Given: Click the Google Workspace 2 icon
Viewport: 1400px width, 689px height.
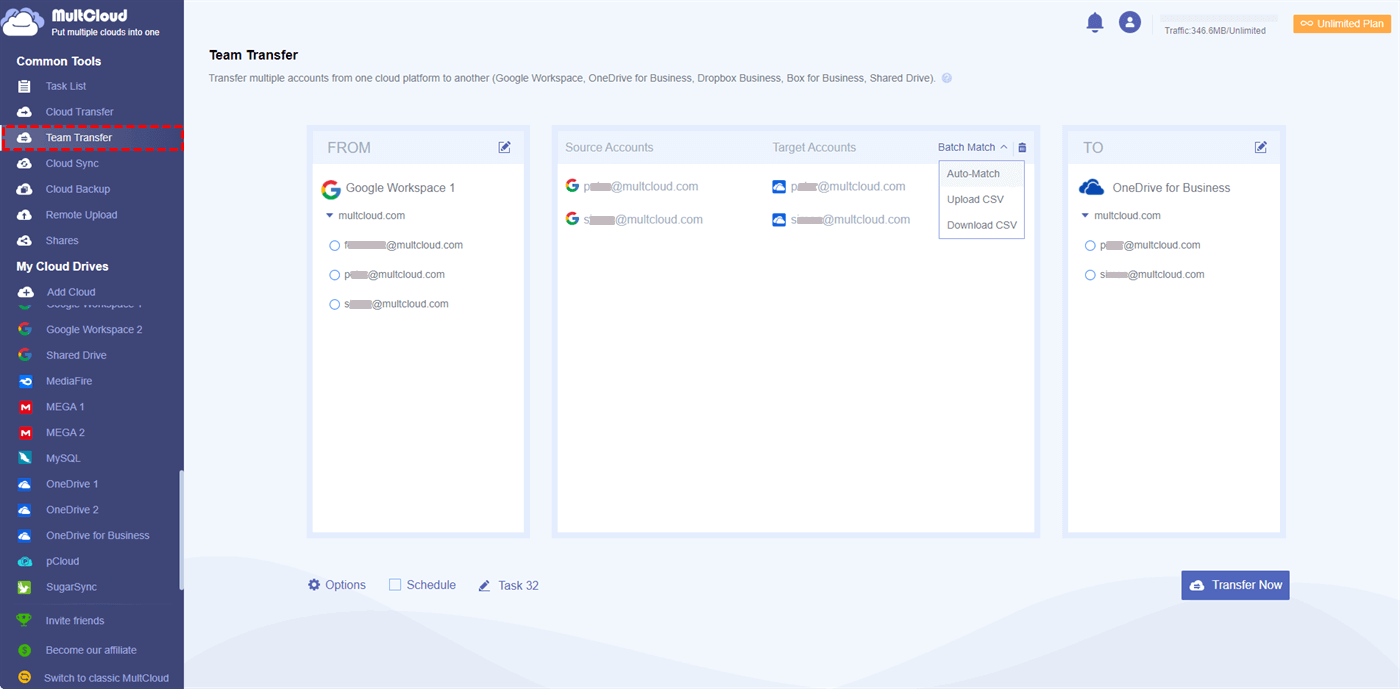Looking at the screenshot, I should pos(25,329).
